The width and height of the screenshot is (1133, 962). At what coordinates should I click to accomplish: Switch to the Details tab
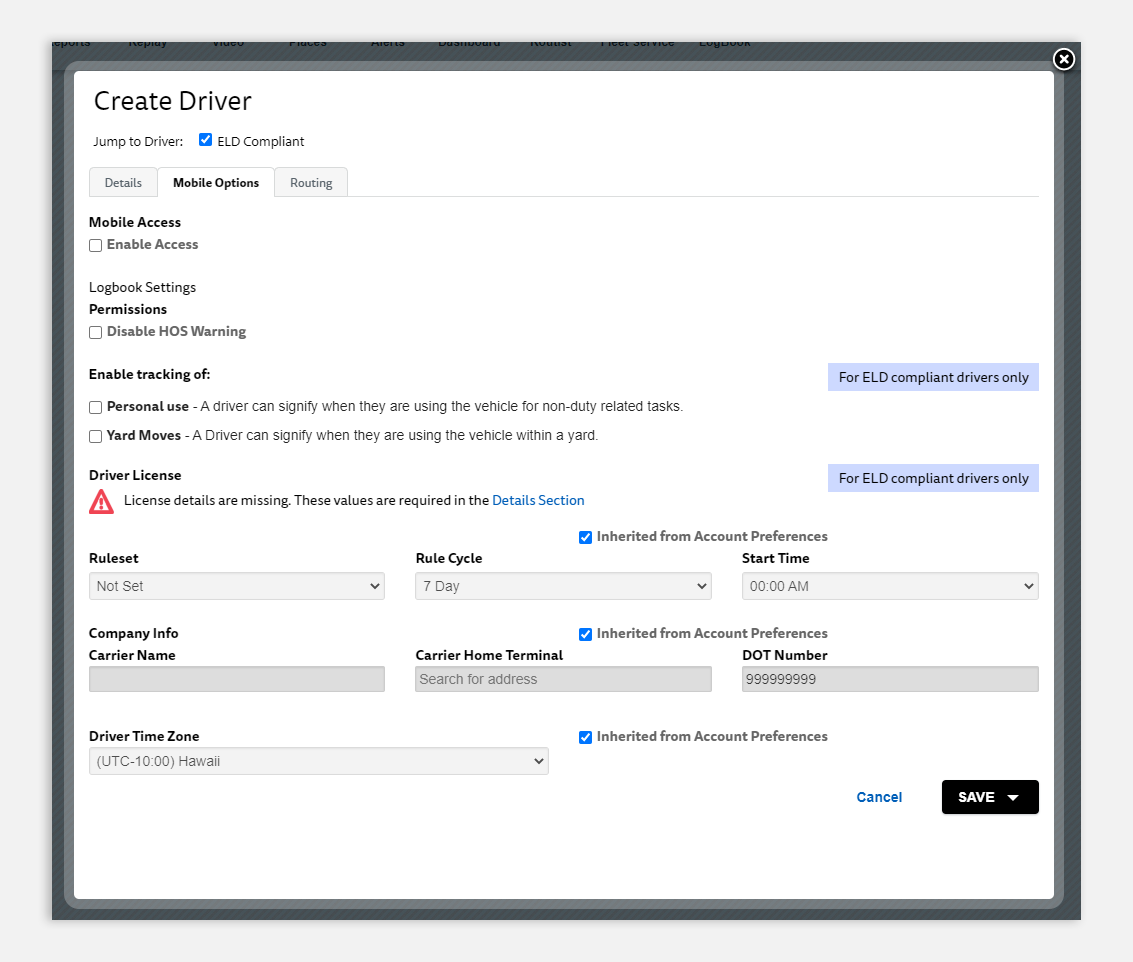124,183
